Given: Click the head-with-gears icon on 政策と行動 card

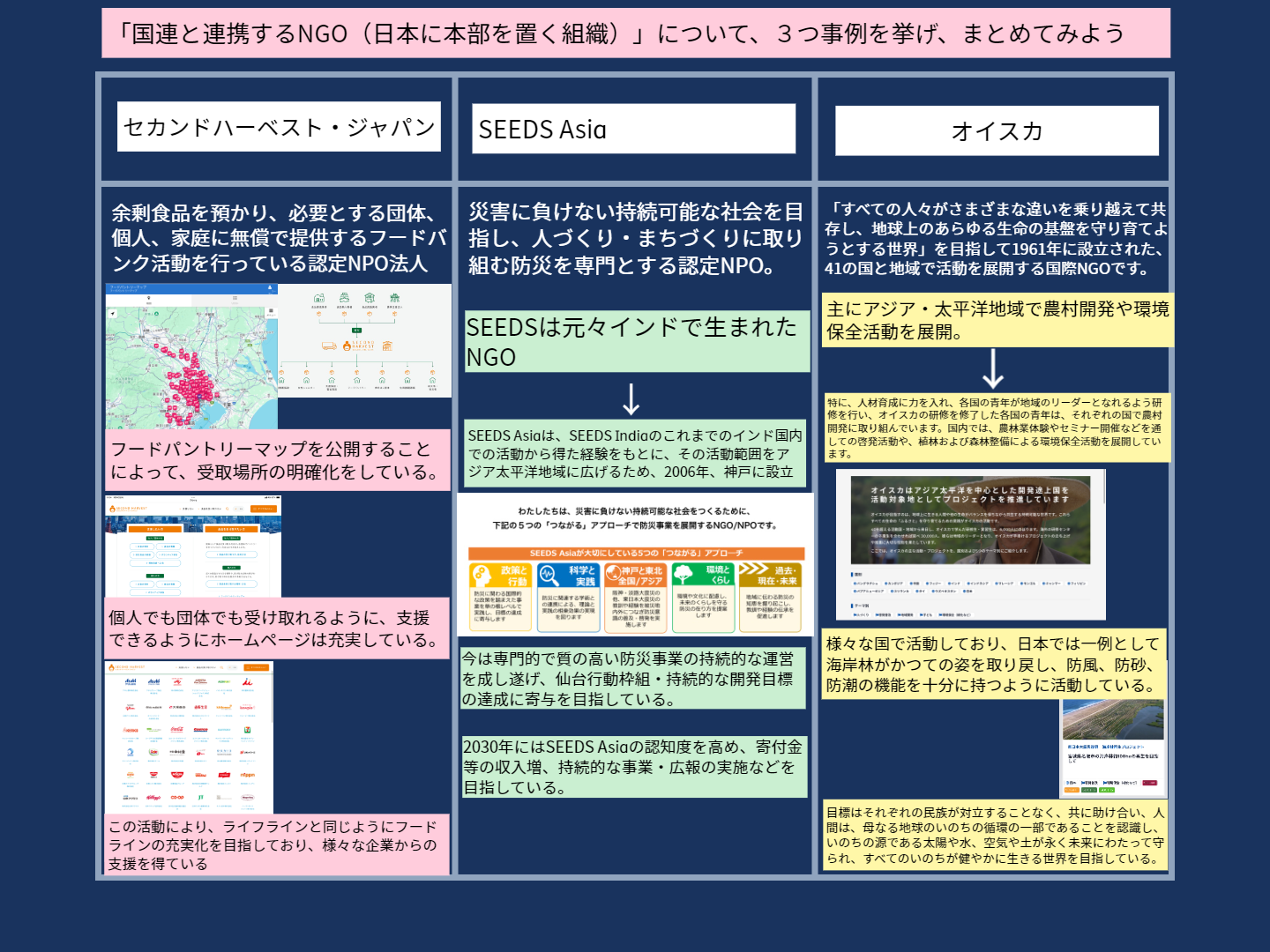Looking at the screenshot, I should pyautogui.click(x=482, y=576).
